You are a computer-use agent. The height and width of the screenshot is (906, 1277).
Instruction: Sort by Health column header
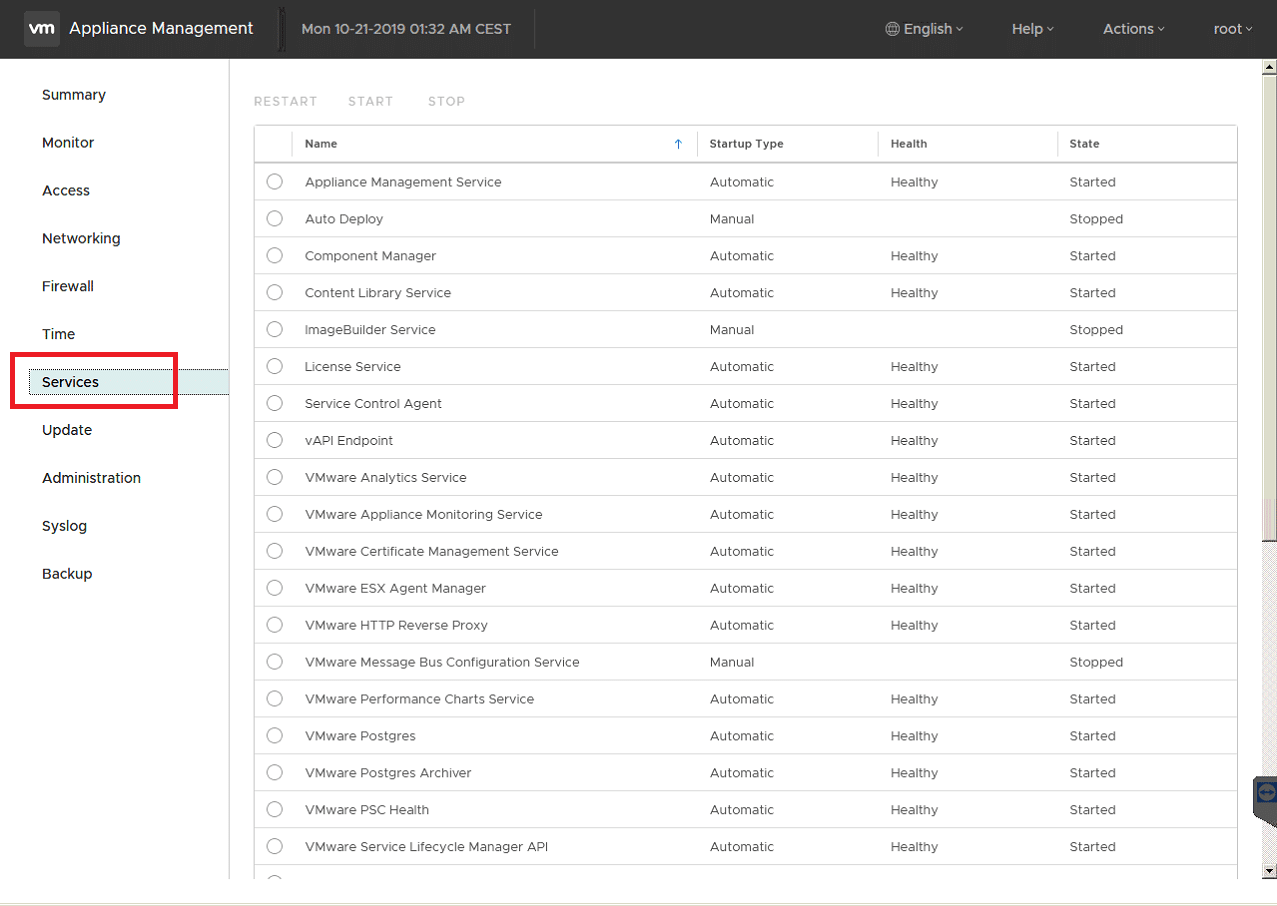(909, 144)
